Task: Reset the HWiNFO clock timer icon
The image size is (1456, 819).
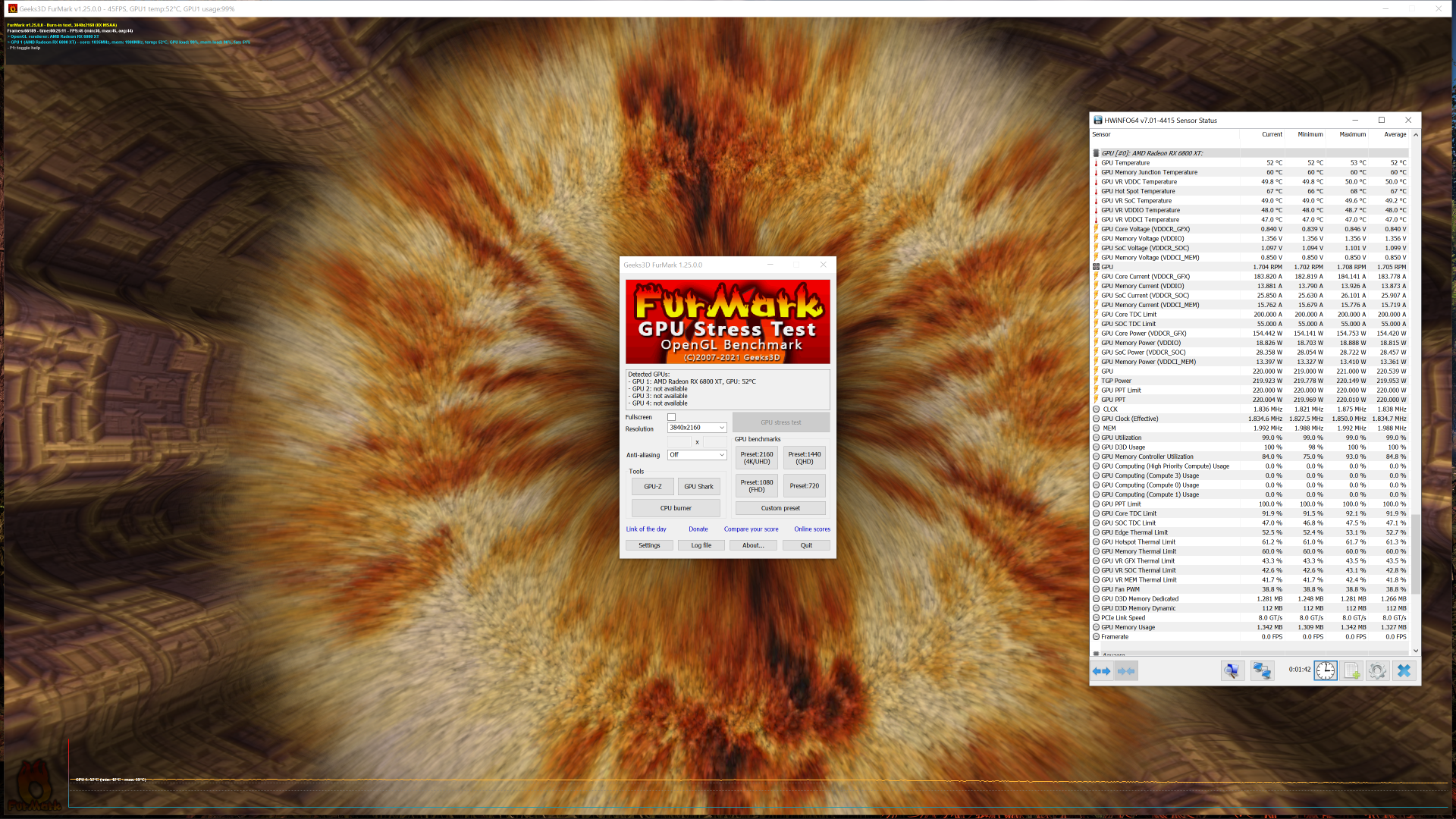Action: pos(1326,671)
